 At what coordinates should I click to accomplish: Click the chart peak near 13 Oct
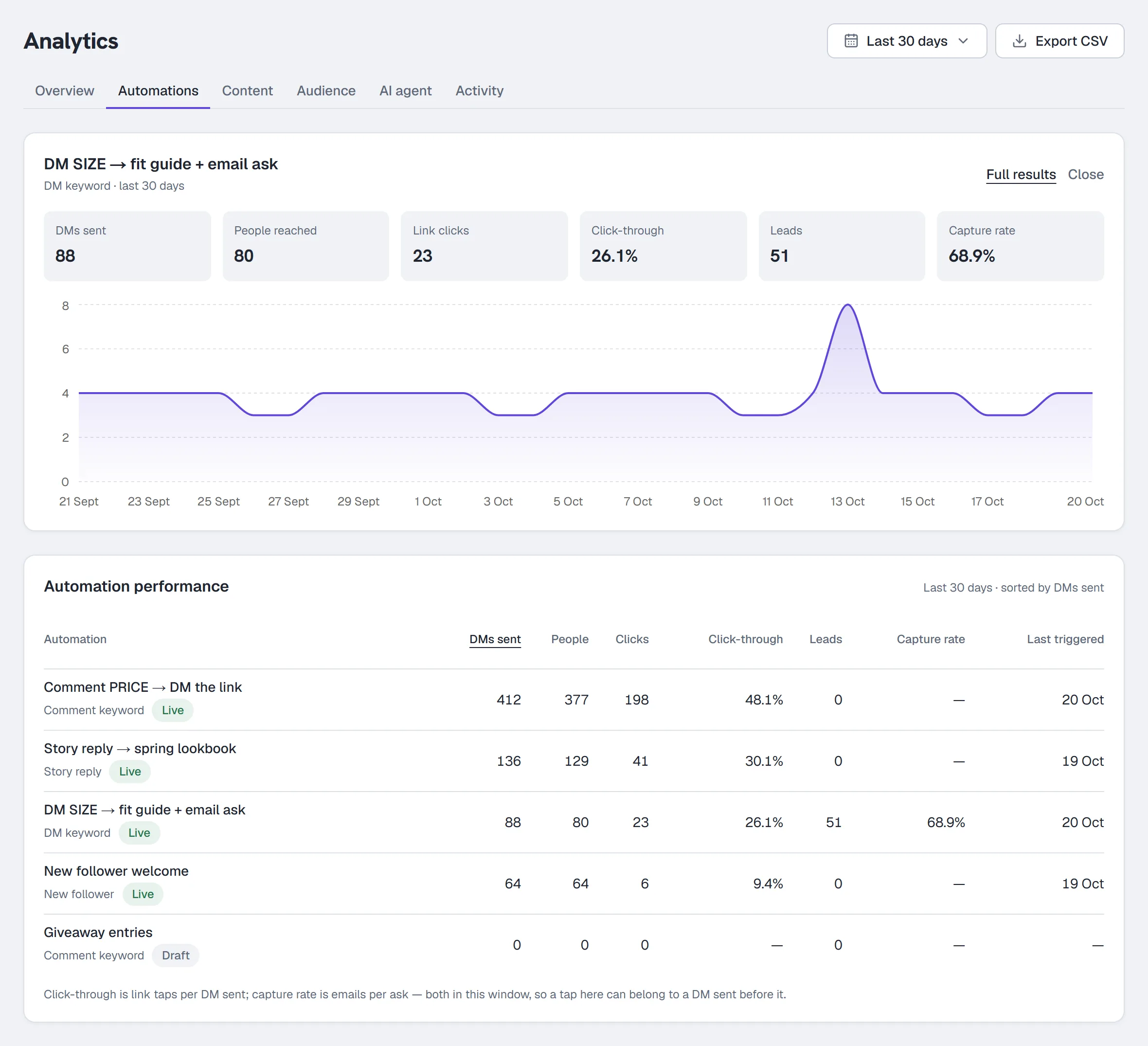coord(847,305)
